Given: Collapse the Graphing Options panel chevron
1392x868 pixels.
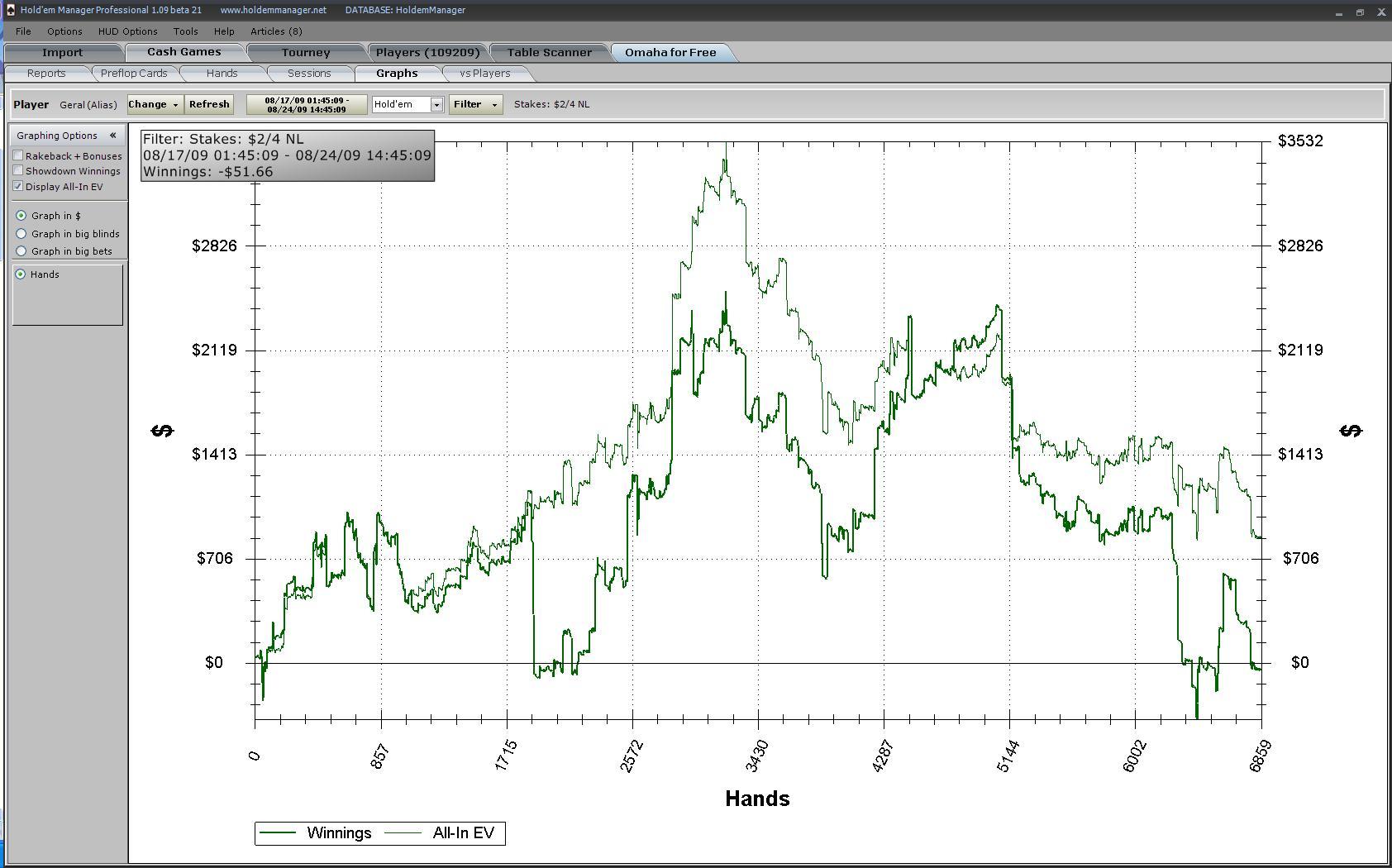Looking at the screenshot, I should click(112, 136).
